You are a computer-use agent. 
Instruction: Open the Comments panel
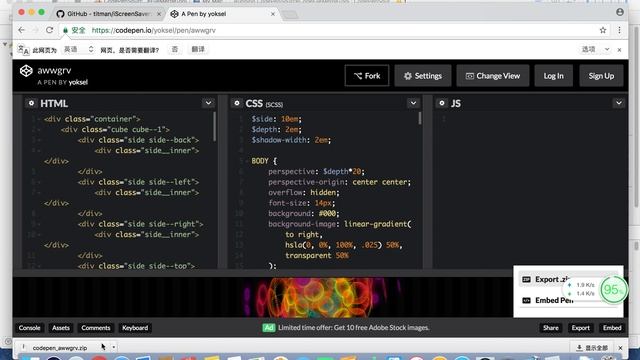click(x=96, y=328)
